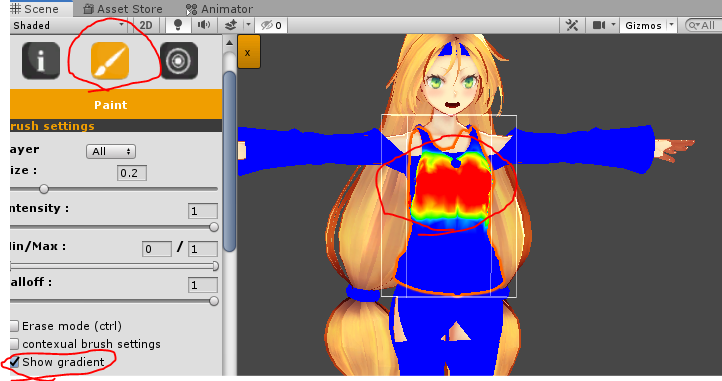Focus the scene search field

click(703, 25)
